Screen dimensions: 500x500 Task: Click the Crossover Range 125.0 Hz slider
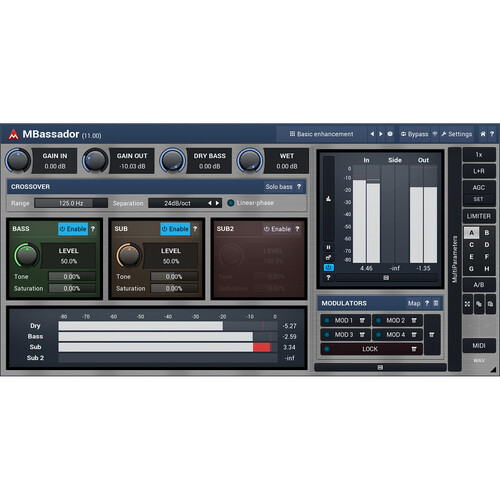[x=71, y=203]
